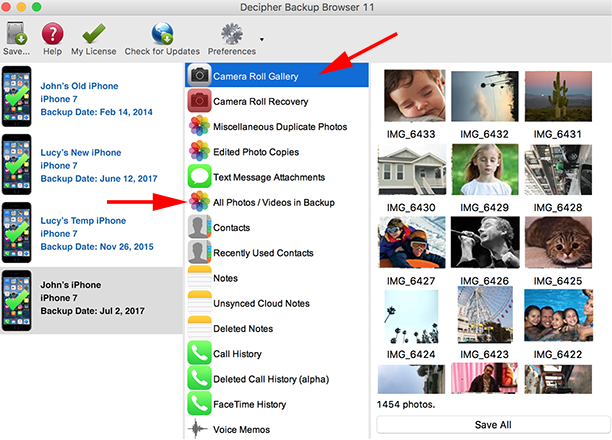The width and height of the screenshot is (612, 440).
Task: Click the Deleted Call History (alpha) phone icon
Action: 199,378
